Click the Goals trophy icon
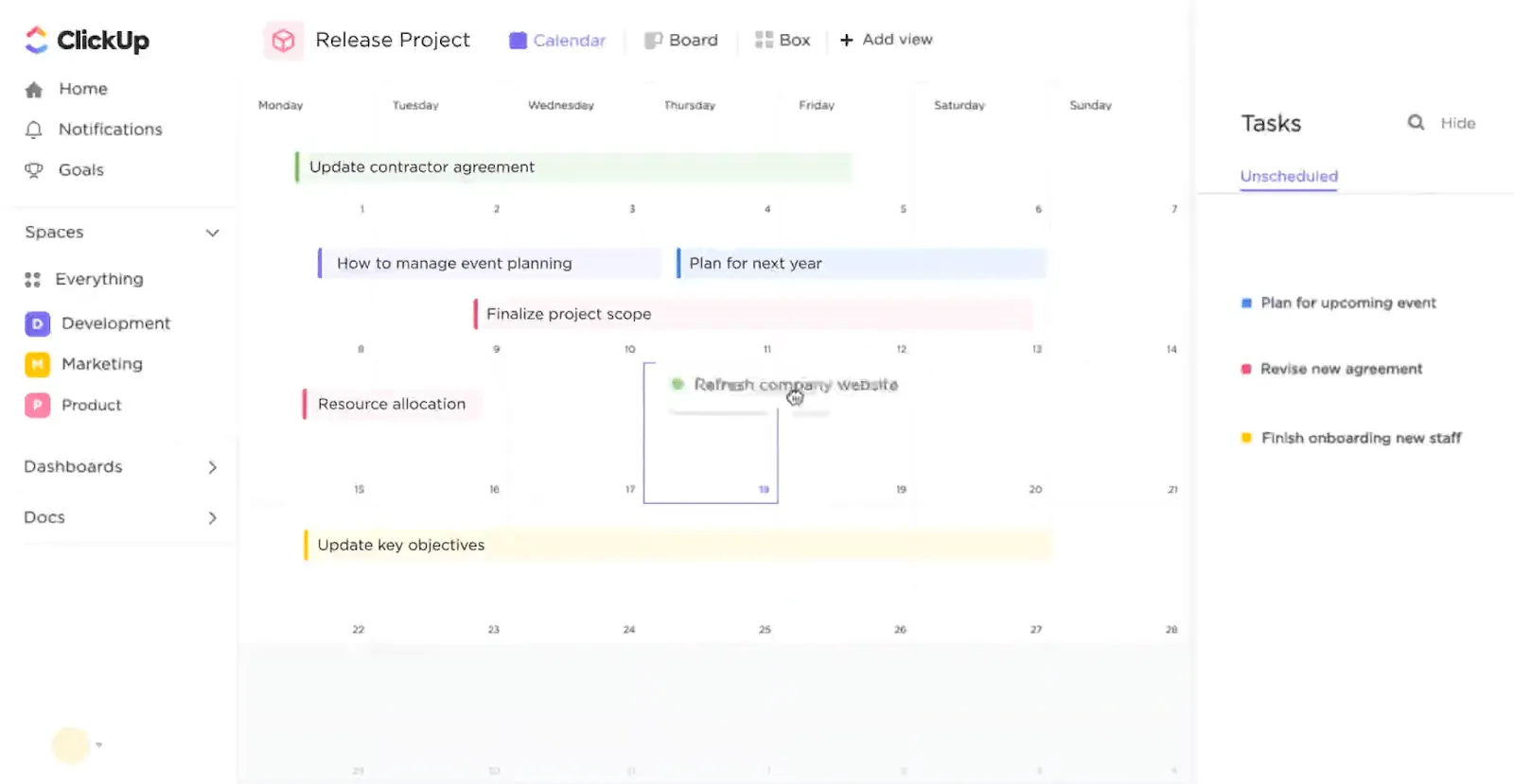1514x784 pixels. coord(34,170)
